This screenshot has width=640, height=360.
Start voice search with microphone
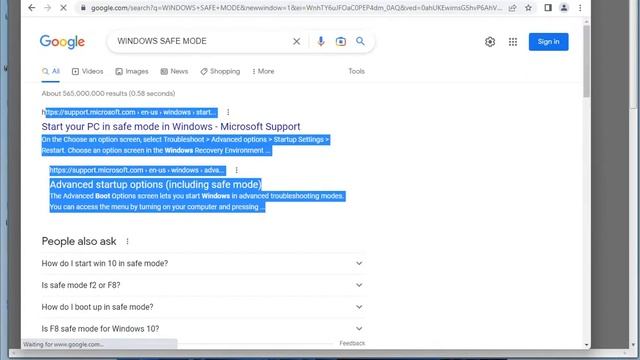[321, 41]
